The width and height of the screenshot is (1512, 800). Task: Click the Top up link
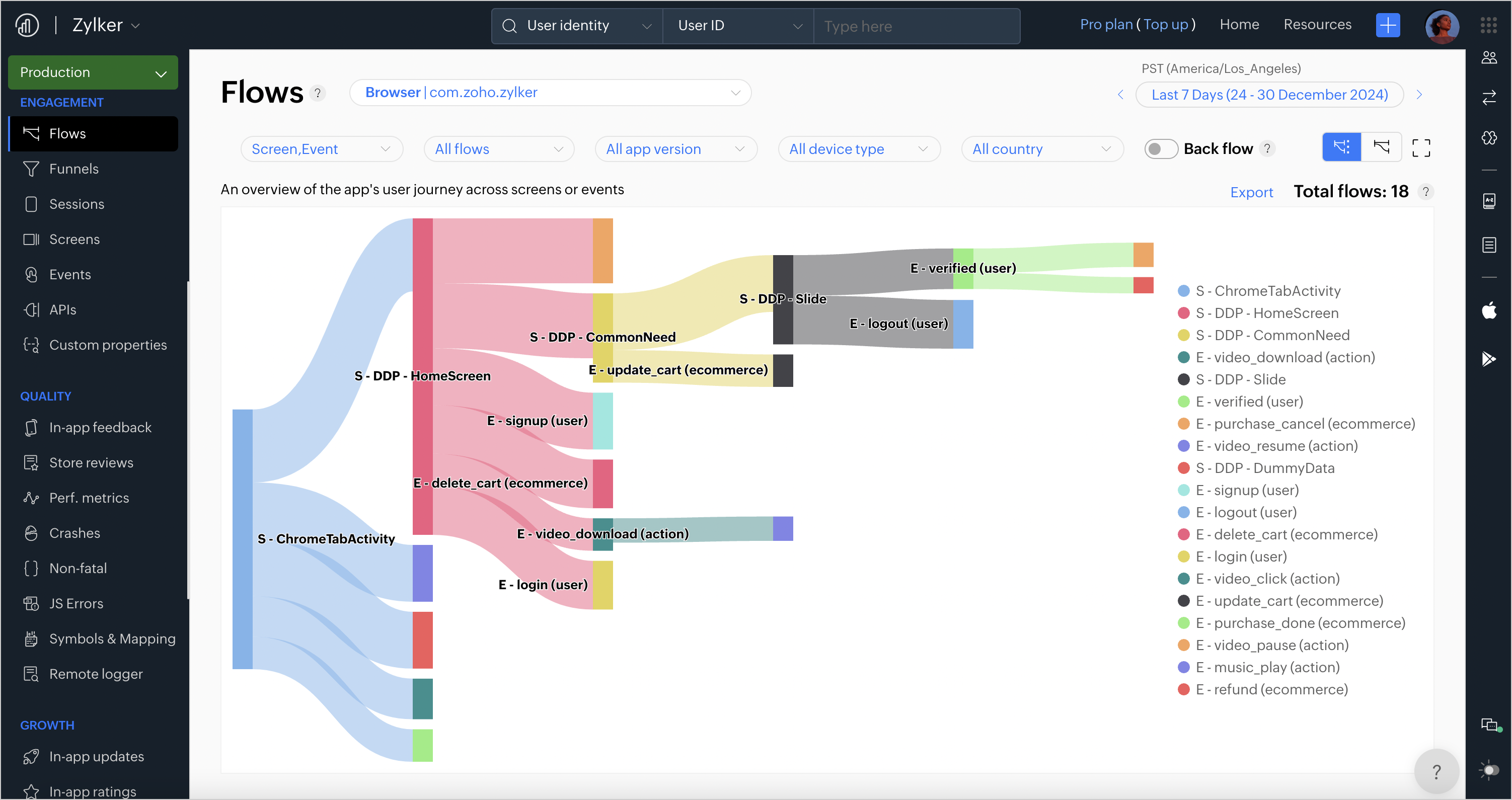tap(1165, 25)
